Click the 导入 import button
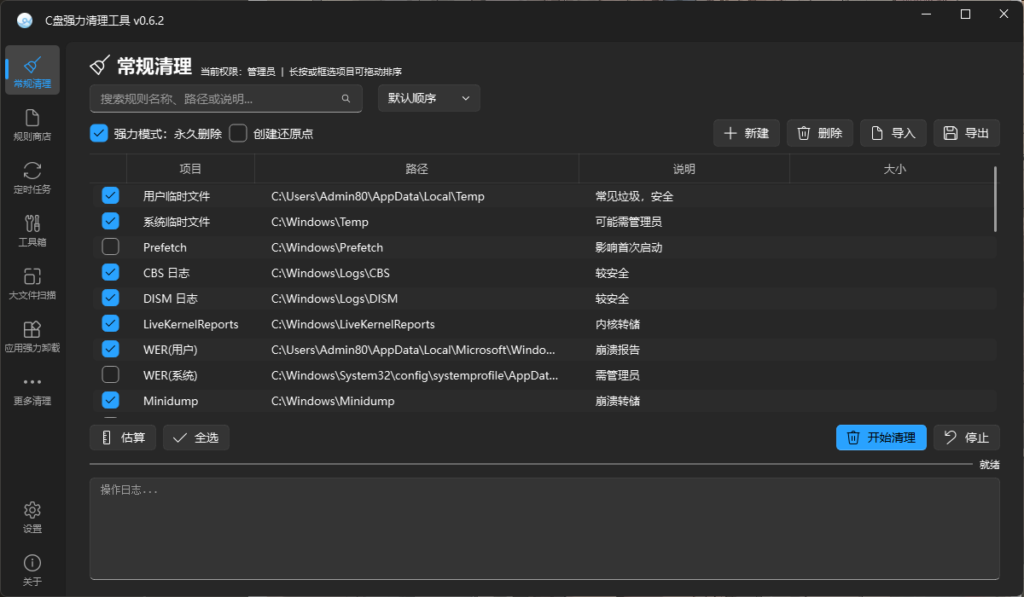1024x597 pixels. click(x=893, y=133)
